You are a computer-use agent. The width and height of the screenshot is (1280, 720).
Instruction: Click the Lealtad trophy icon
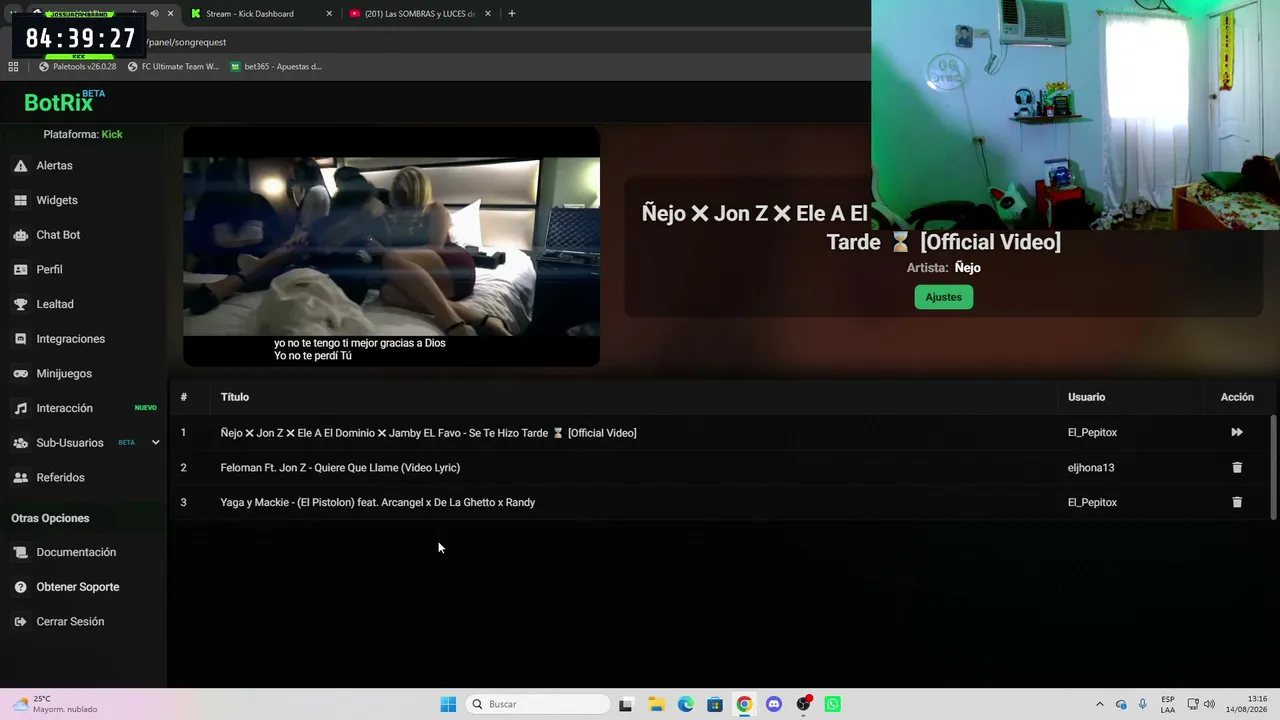(x=20, y=304)
